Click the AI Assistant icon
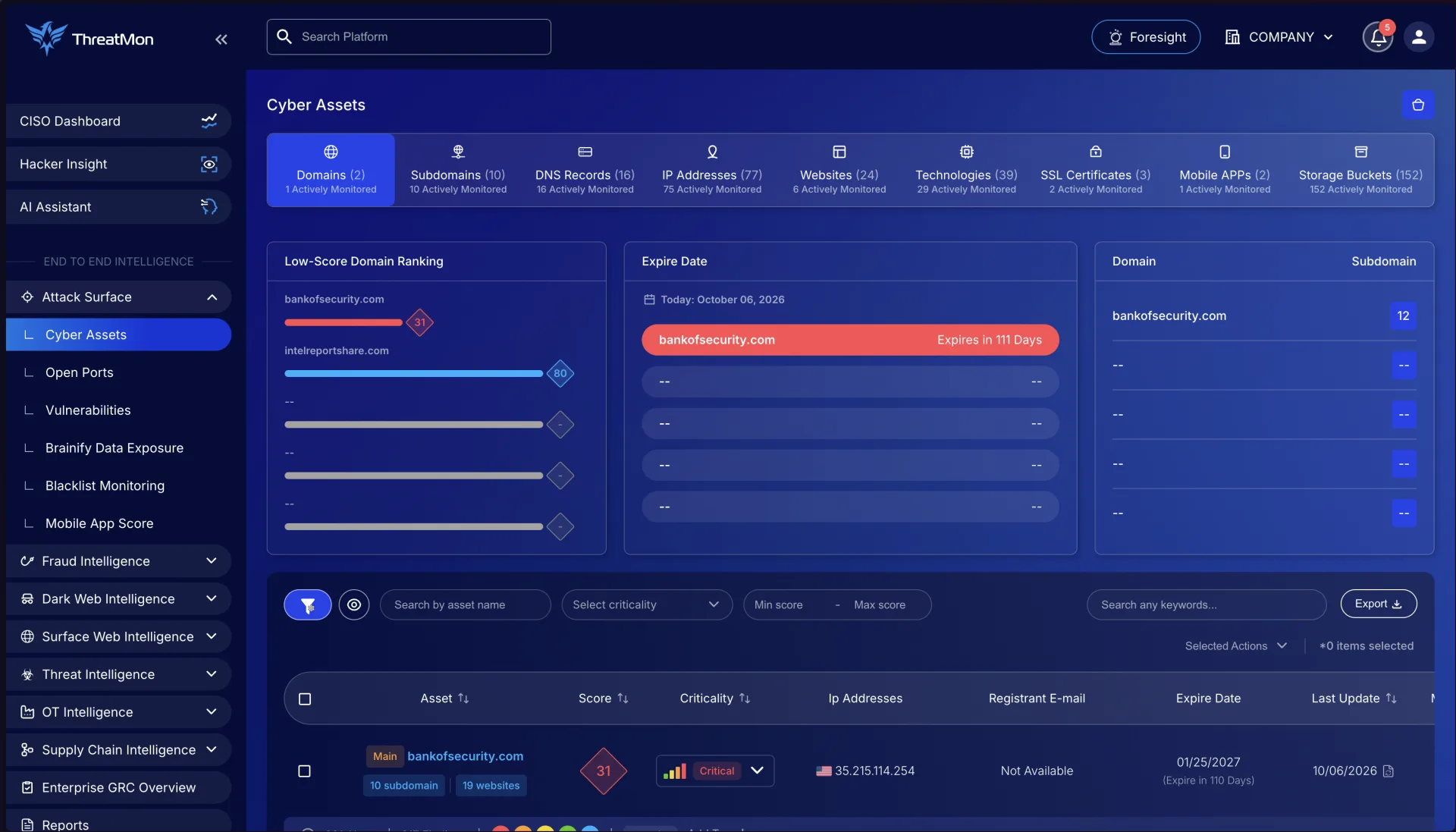 pos(209,206)
